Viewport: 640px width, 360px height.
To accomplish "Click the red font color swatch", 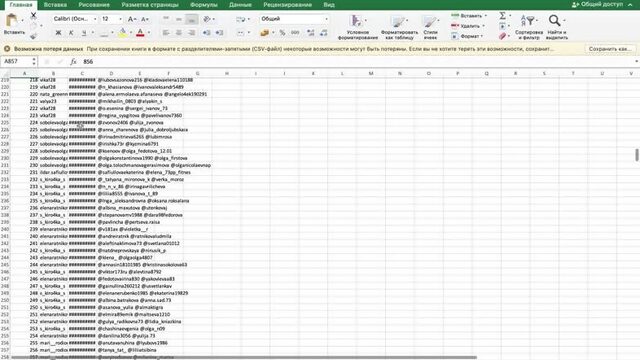I will tap(140, 33).
